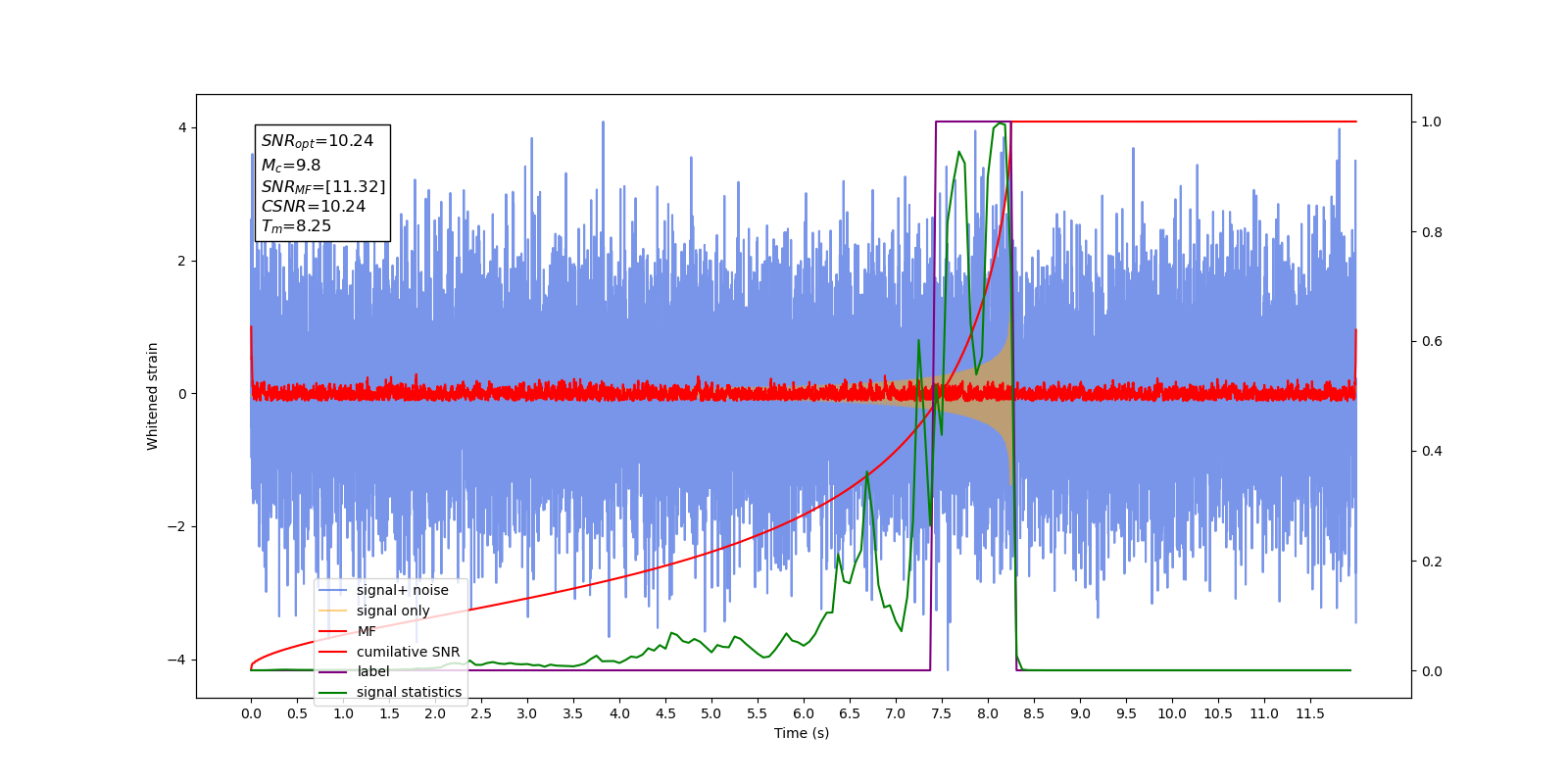Click the 4.0 tick on the time axis
Viewport: 1568px width, 784px height.
tap(619, 713)
